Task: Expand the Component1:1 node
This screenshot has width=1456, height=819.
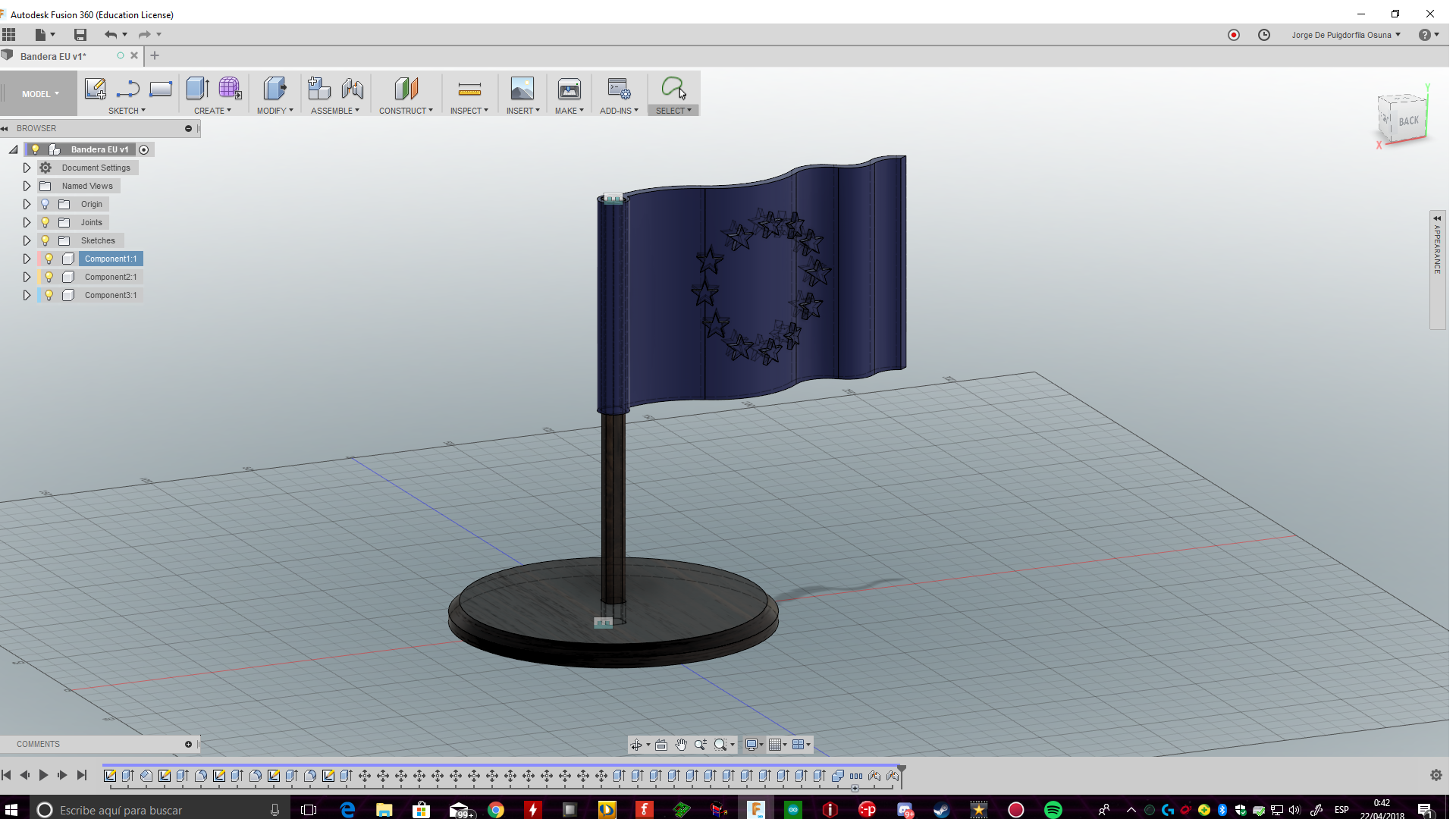Action: [27, 259]
